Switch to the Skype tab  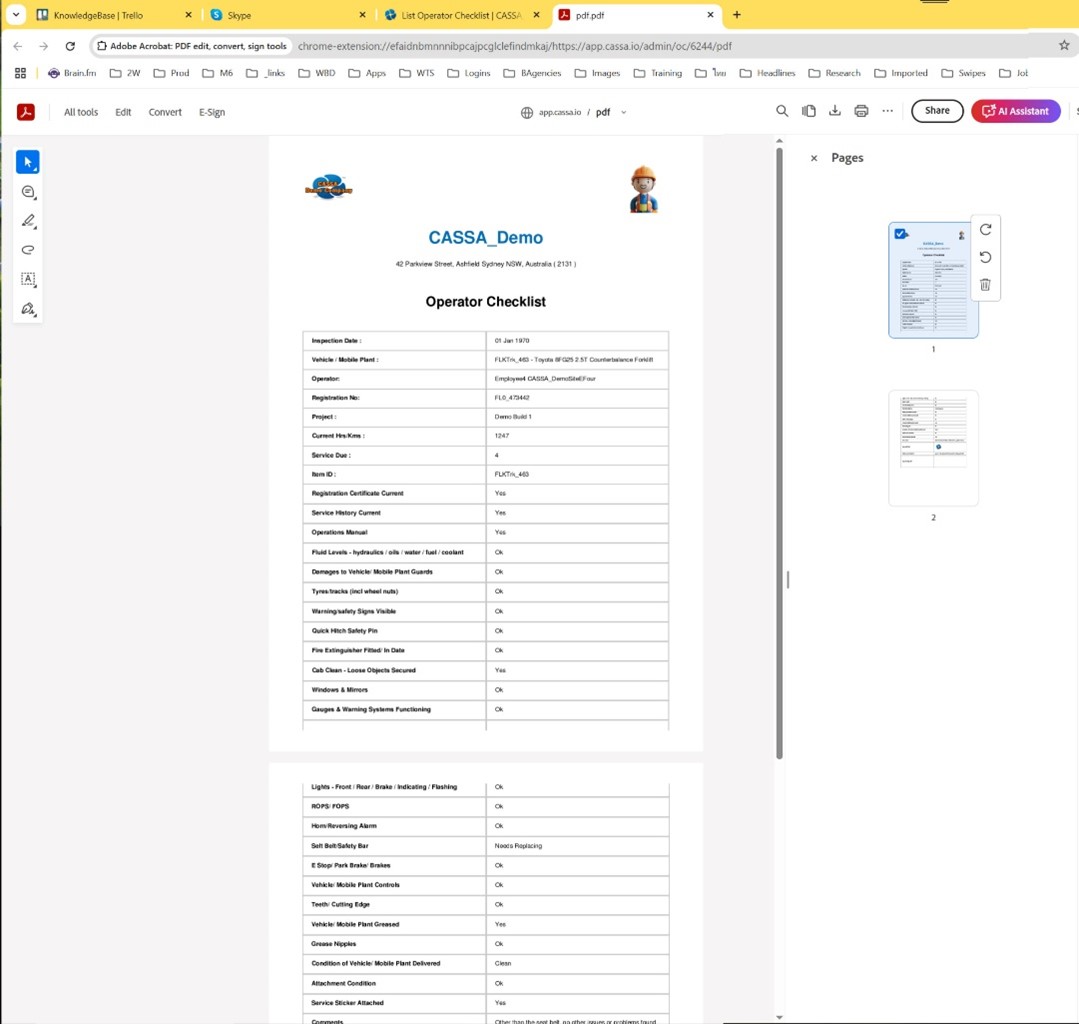pos(289,15)
